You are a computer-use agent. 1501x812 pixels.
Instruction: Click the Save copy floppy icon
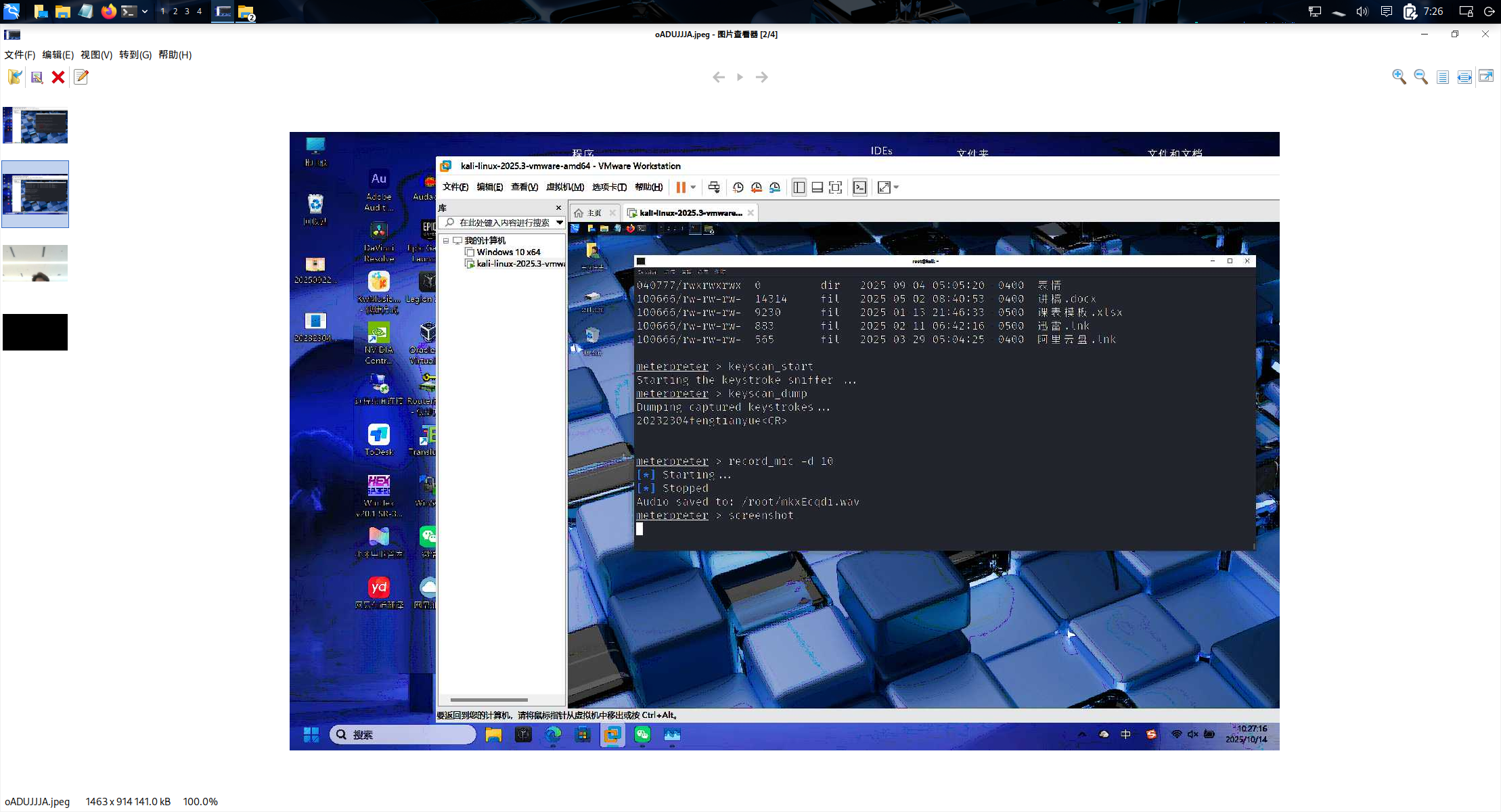pos(37,77)
